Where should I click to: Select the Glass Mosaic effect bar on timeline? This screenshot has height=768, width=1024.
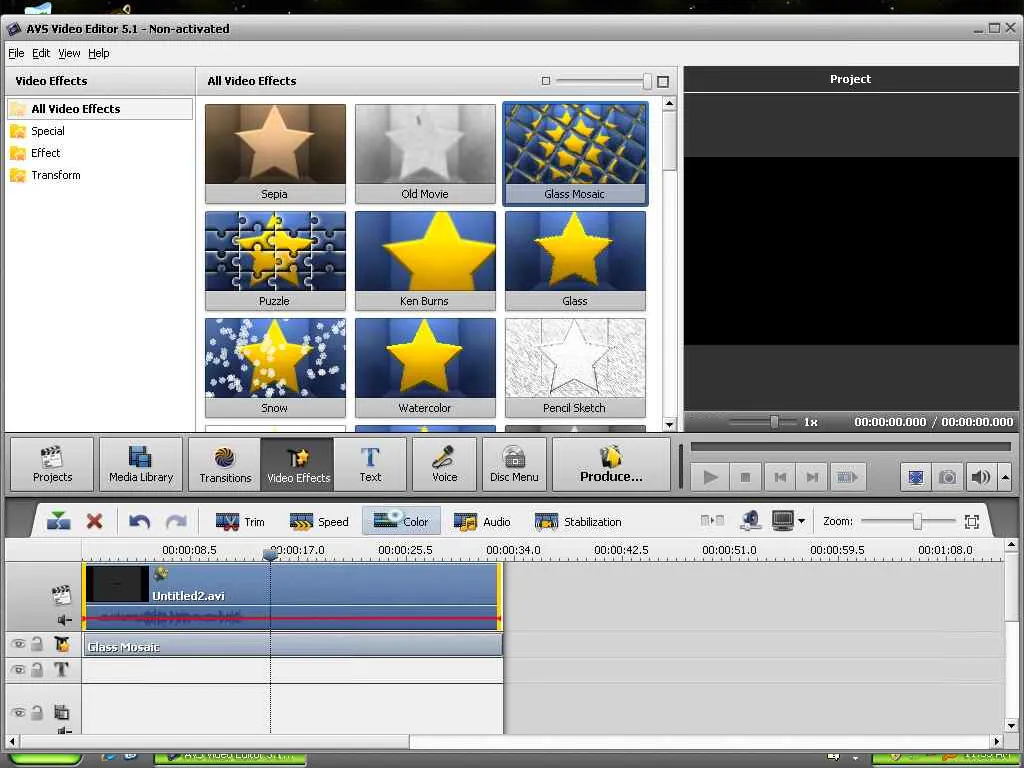(293, 646)
